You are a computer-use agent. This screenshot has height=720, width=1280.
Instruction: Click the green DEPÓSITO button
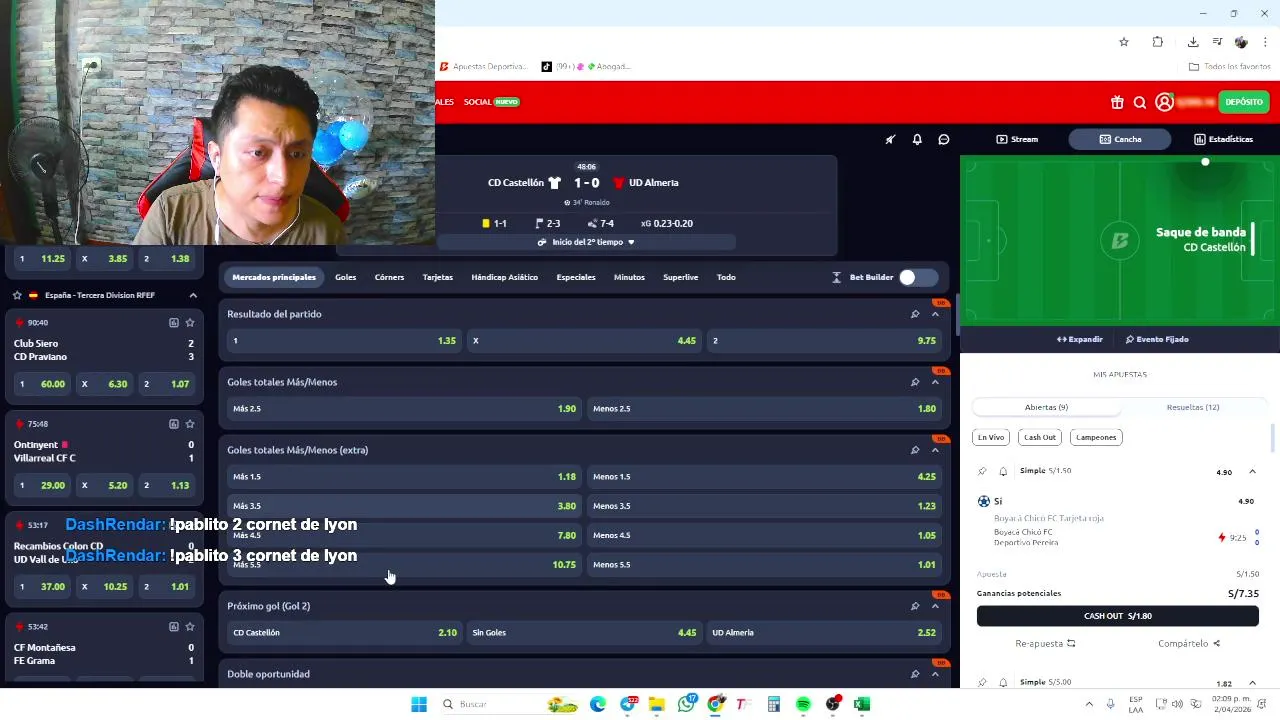(x=1243, y=102)
